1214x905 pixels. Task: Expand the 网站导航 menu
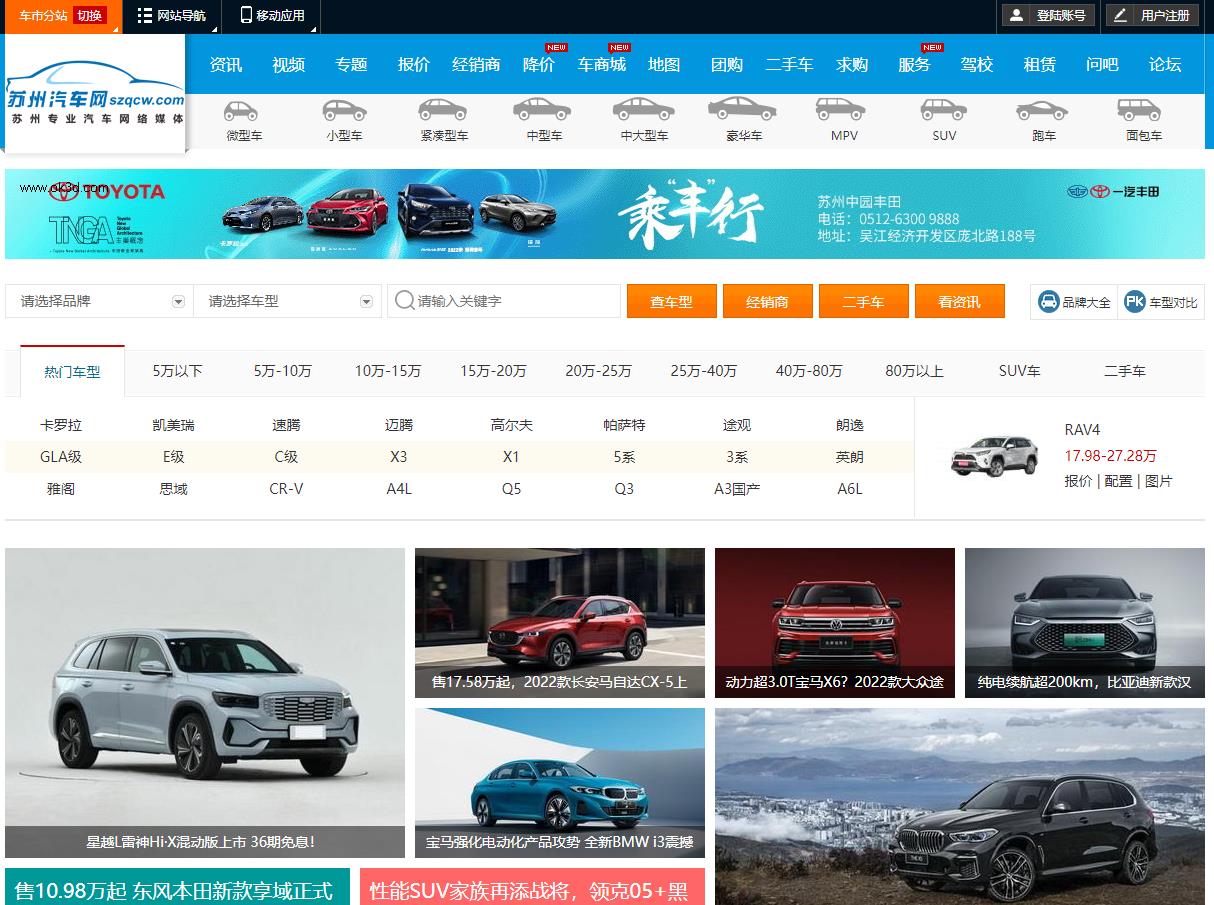[x=172, y=15]
